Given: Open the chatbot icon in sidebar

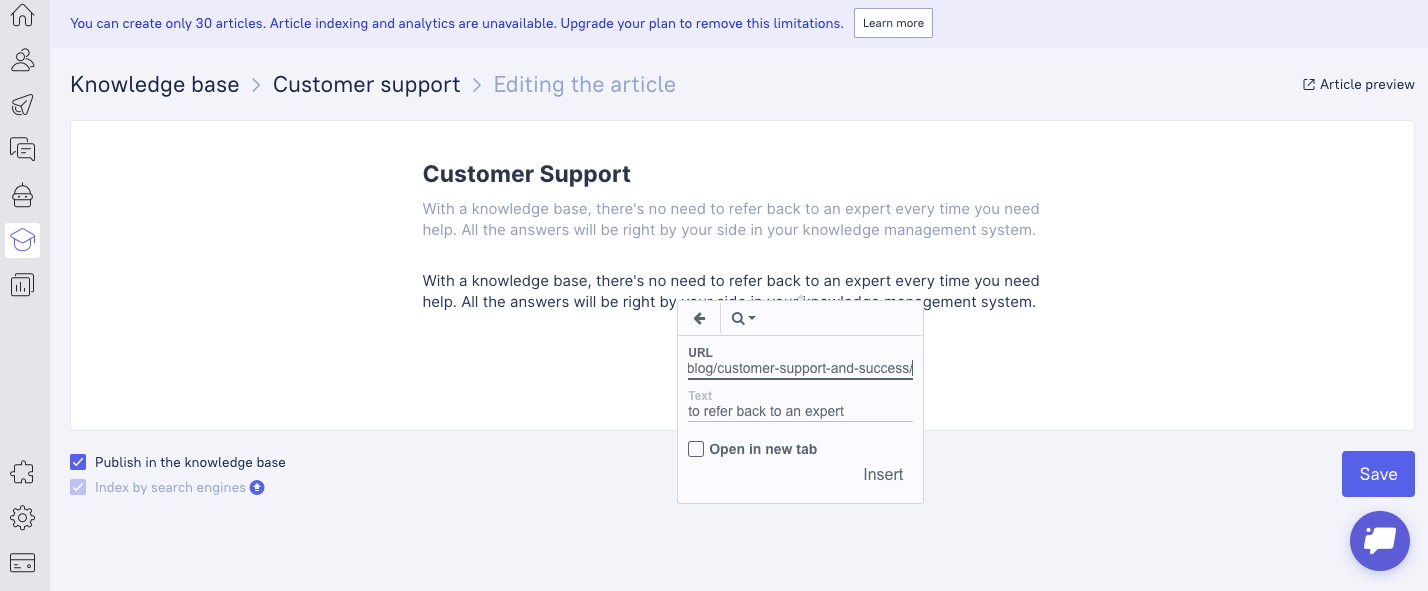Looking at the screenshot, I should click(22, 195).
